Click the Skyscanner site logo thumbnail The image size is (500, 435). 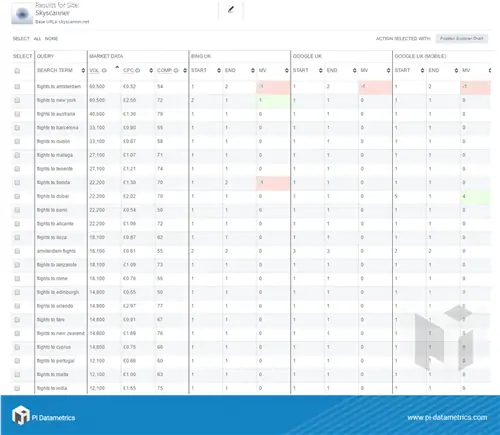click(22, 14)
